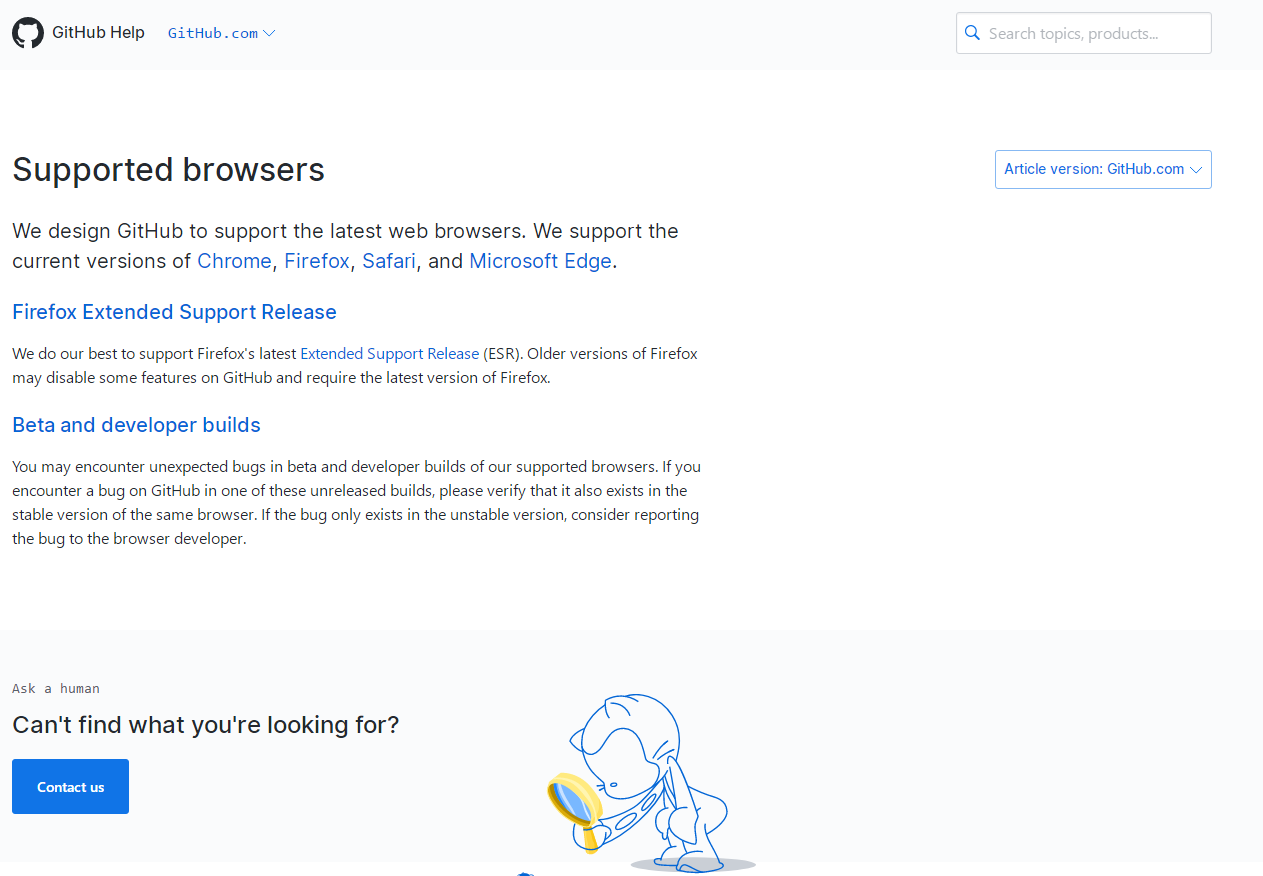Focus the Search topics, products field

point(1084,33)
